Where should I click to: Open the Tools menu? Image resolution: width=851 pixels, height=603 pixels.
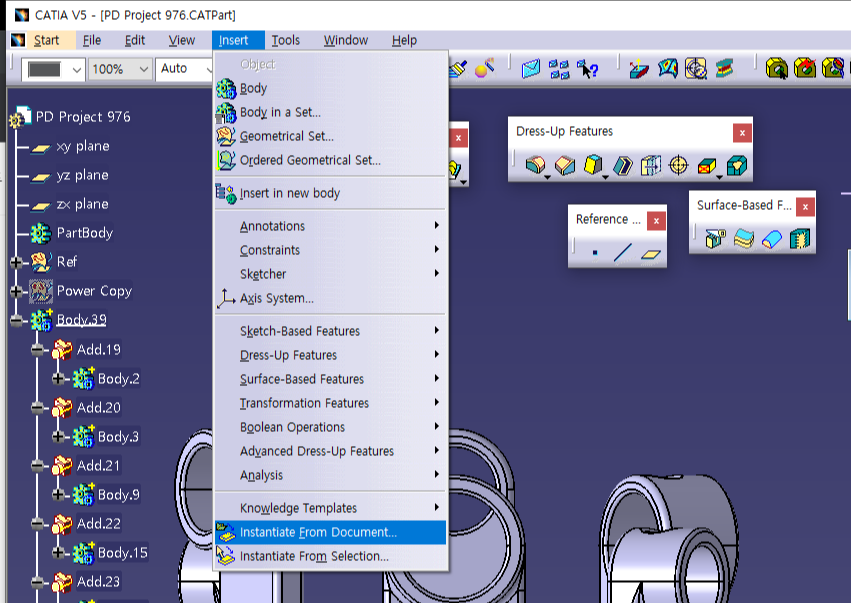(285, 40)
